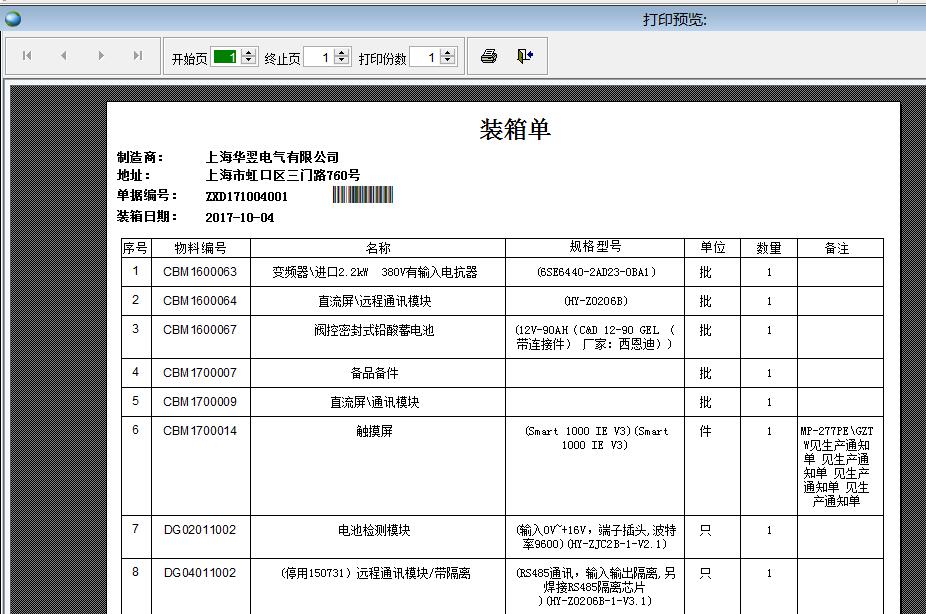Focus the print copies (打印份数) field
This screenshot has width=926, height=614.
tap(424, 57)
